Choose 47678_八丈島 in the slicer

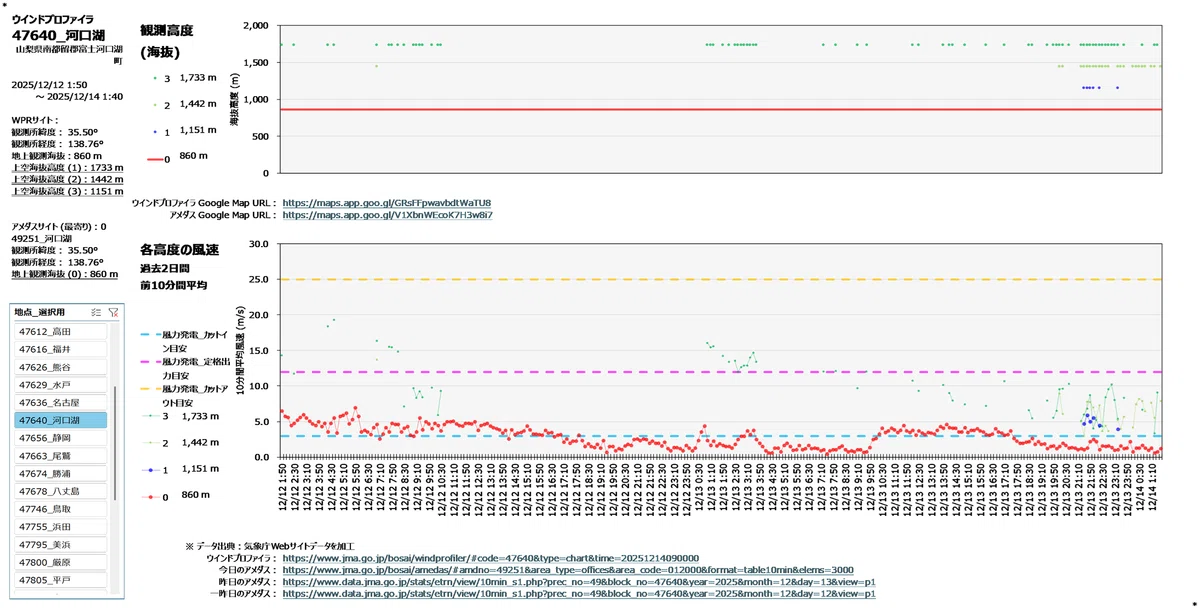coord(61,492)
